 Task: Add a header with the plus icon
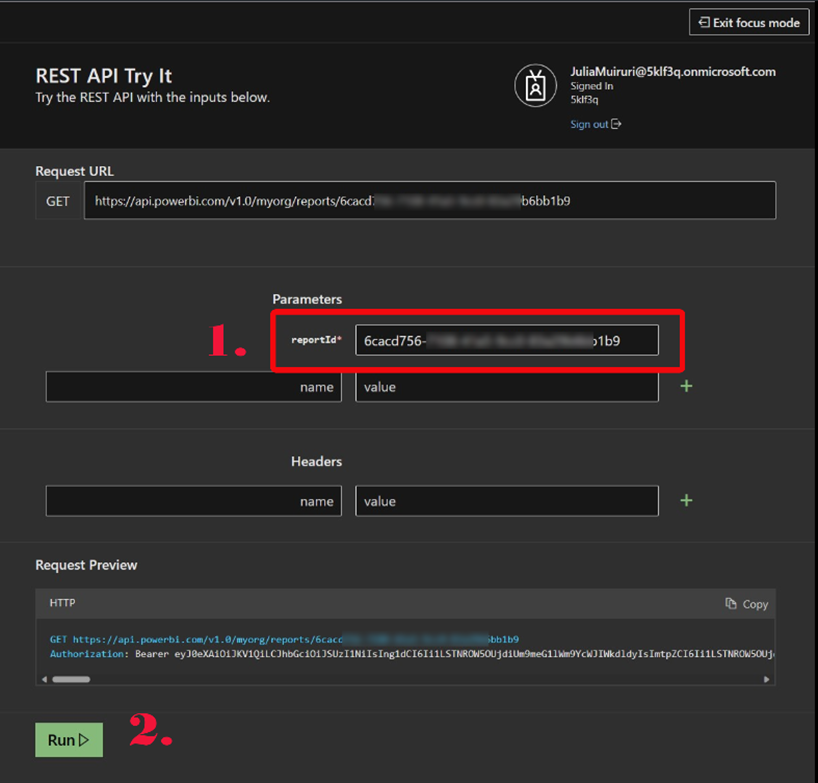coord(686,500)
